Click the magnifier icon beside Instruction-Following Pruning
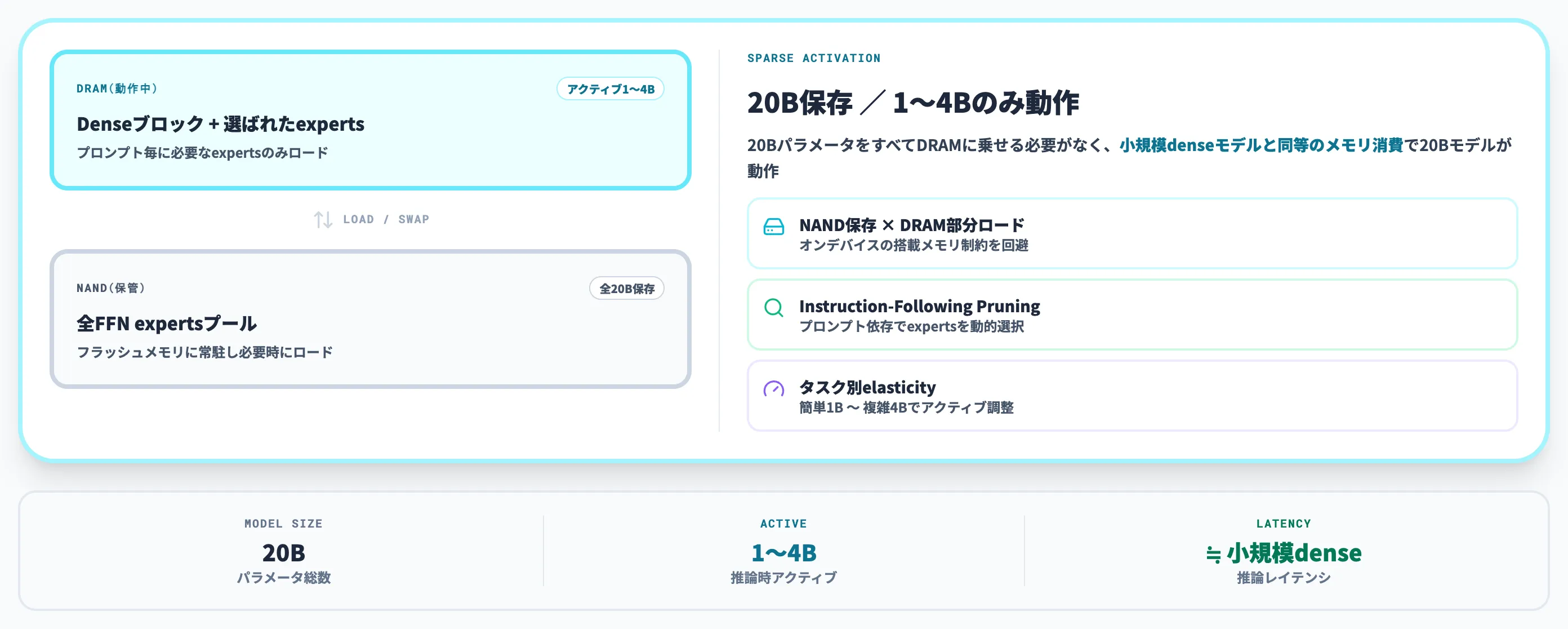The width and height of the screenshot is (1568, 629). 774,308
